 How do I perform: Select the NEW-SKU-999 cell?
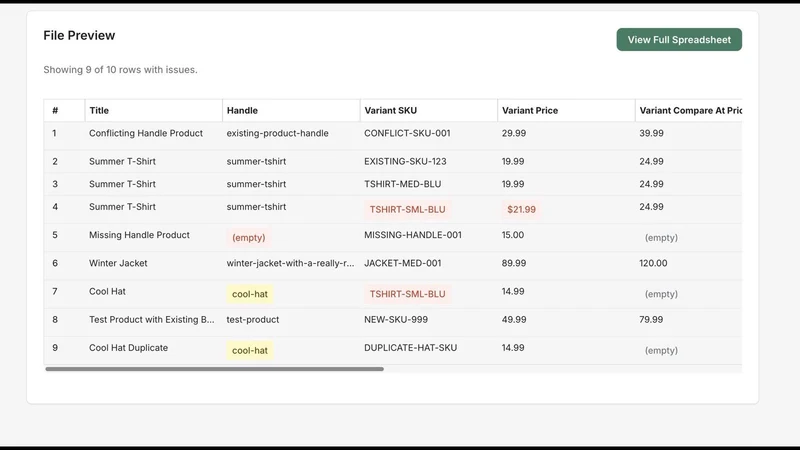pyautogui.click(x=396, y=319)
